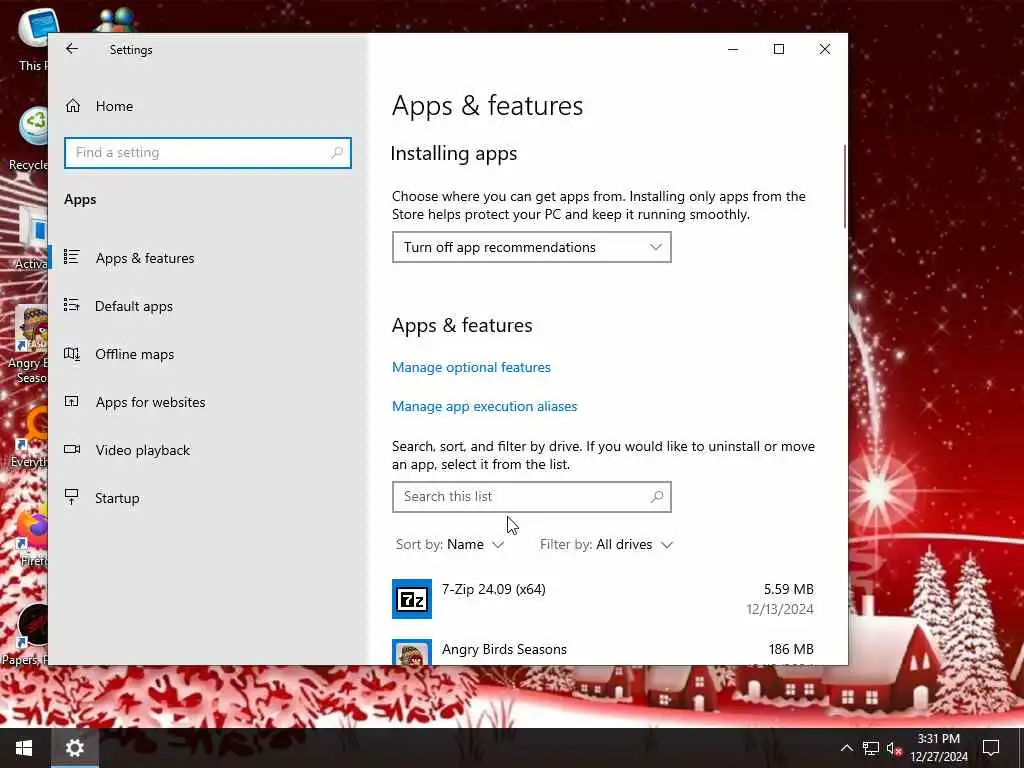Open Filter by All drives dropdown
The width and height of the screenshot is (1024, 768).
tap(606, 545)
